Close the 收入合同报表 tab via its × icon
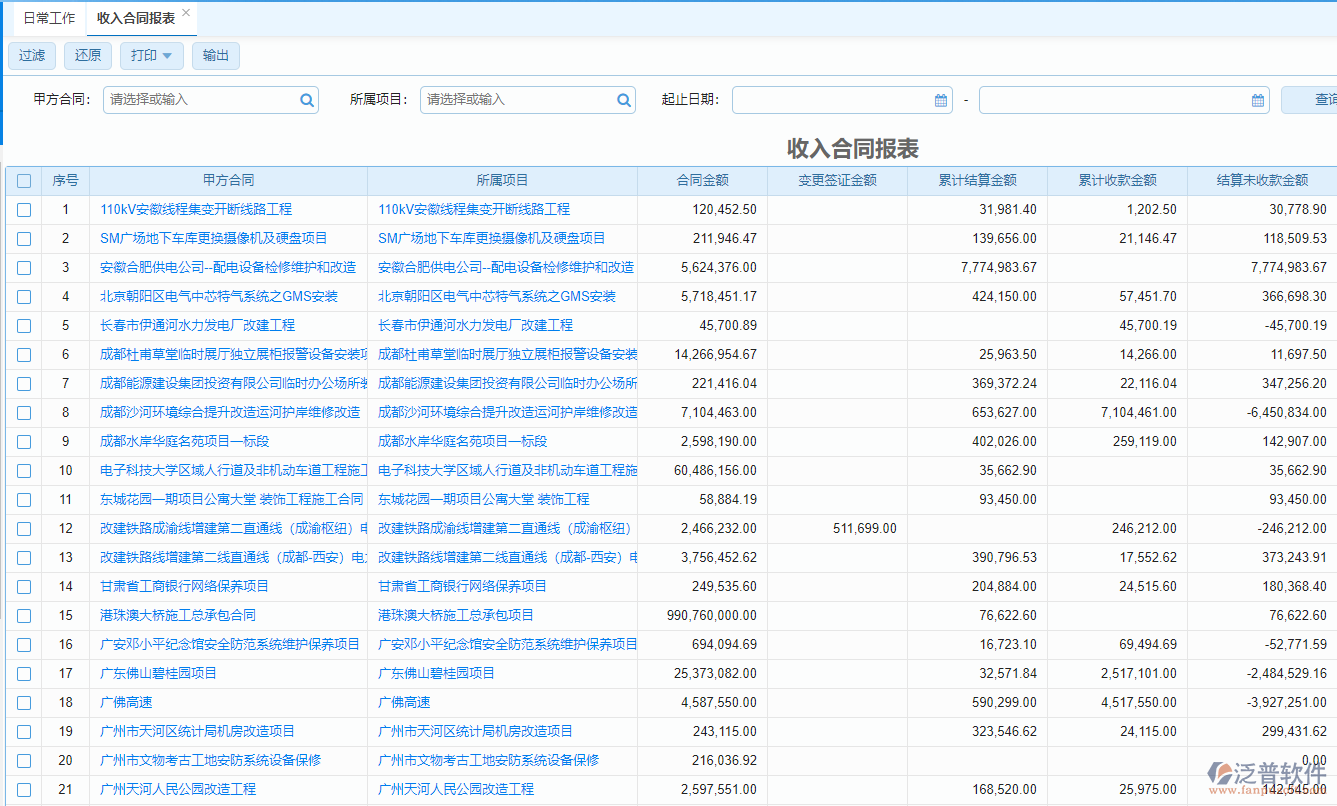Viewport: 1337px width, 806px height. pyautogui.click(x=185, y=14)
